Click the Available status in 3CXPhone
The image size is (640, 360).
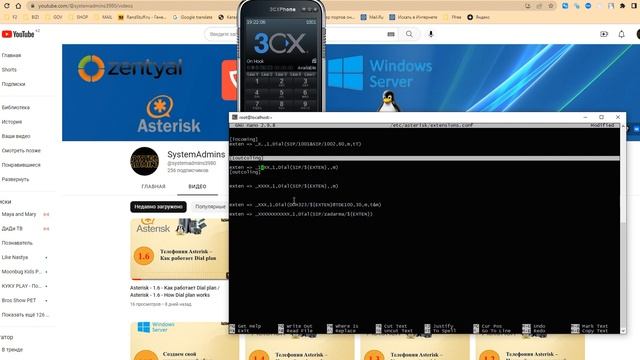(x=306, y=68)
